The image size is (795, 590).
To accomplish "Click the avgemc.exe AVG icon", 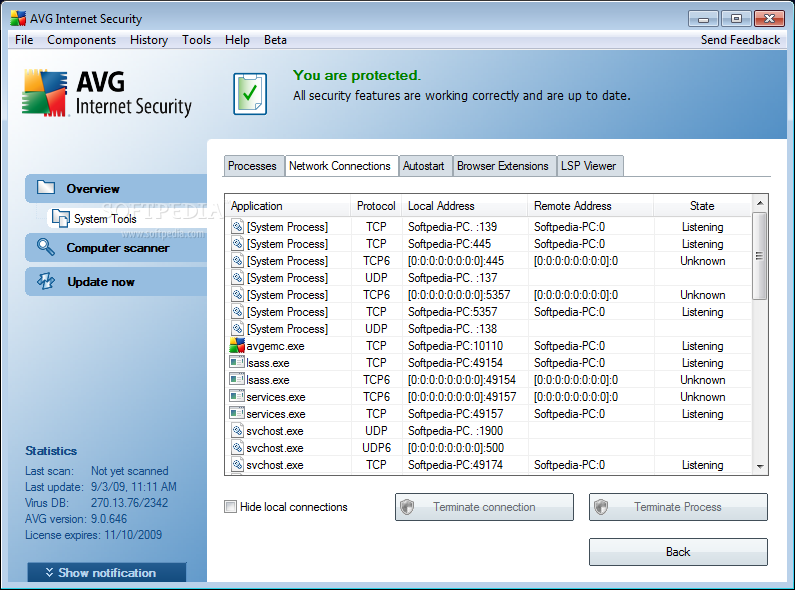I will click(x=237, y=346).
